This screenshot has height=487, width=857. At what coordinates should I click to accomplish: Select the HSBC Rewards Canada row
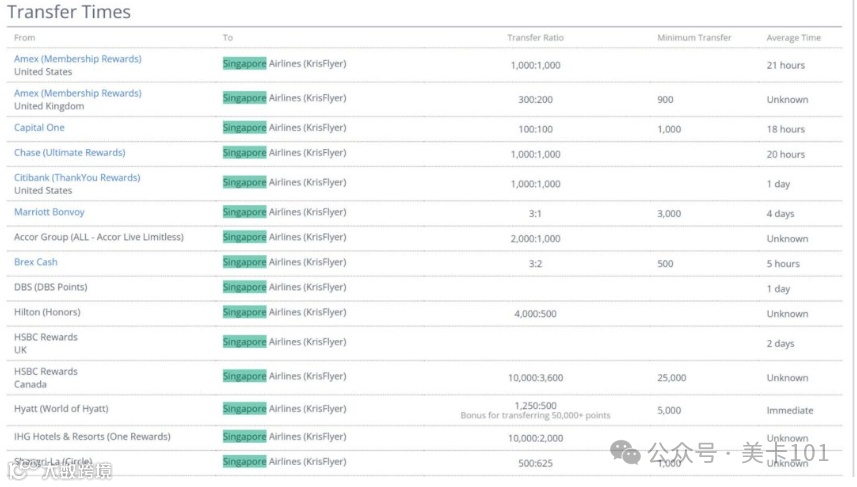(x=46, y=377)
